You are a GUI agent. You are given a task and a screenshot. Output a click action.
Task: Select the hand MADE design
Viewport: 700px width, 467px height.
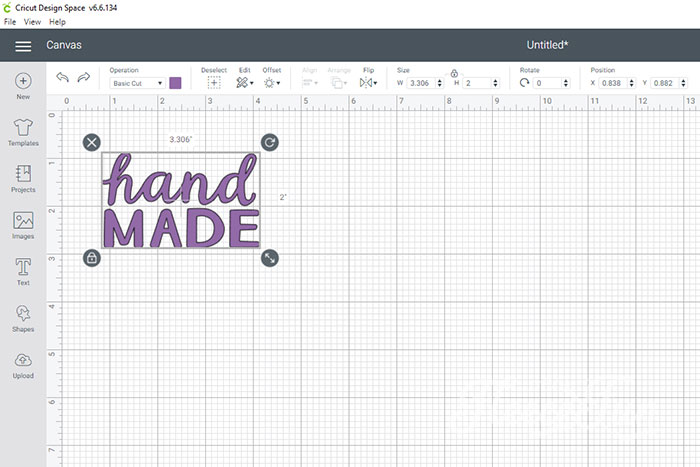(x=181, y=200)
